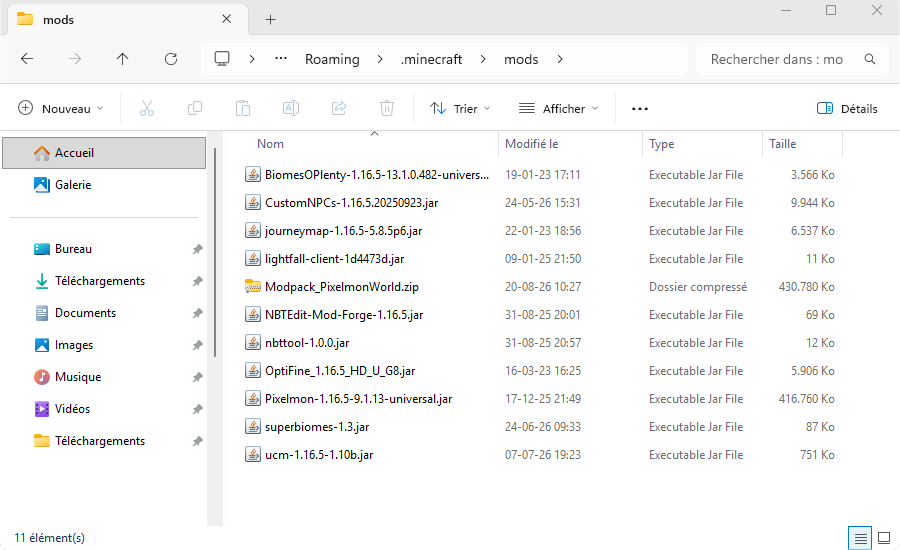The width and height of the screenshot is (900, 550).
Task: Click the search magnifier icon
Action: [x=870, y=59]
